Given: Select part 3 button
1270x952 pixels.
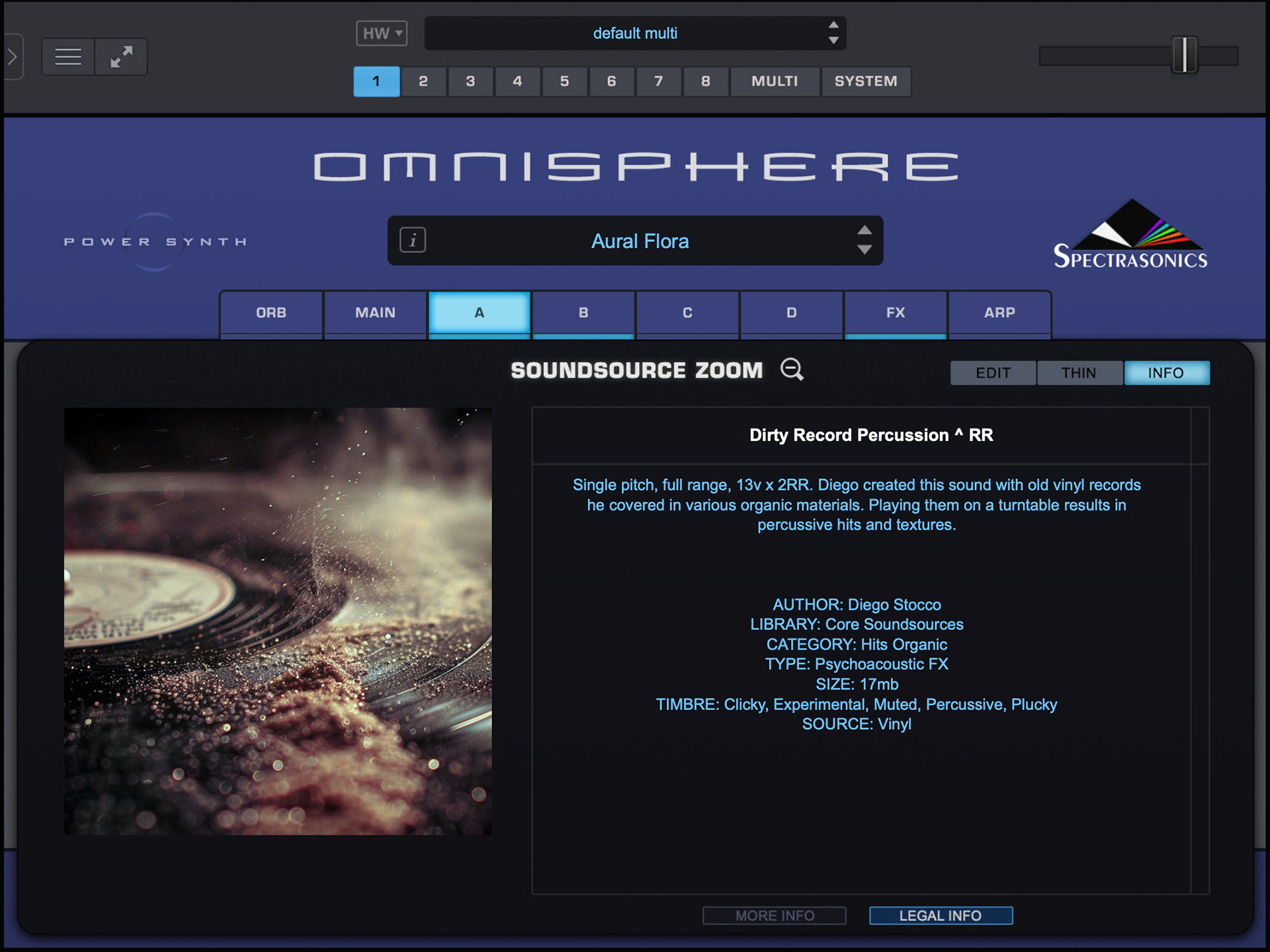Looking at the screenshot, I should tap(470, 81).
